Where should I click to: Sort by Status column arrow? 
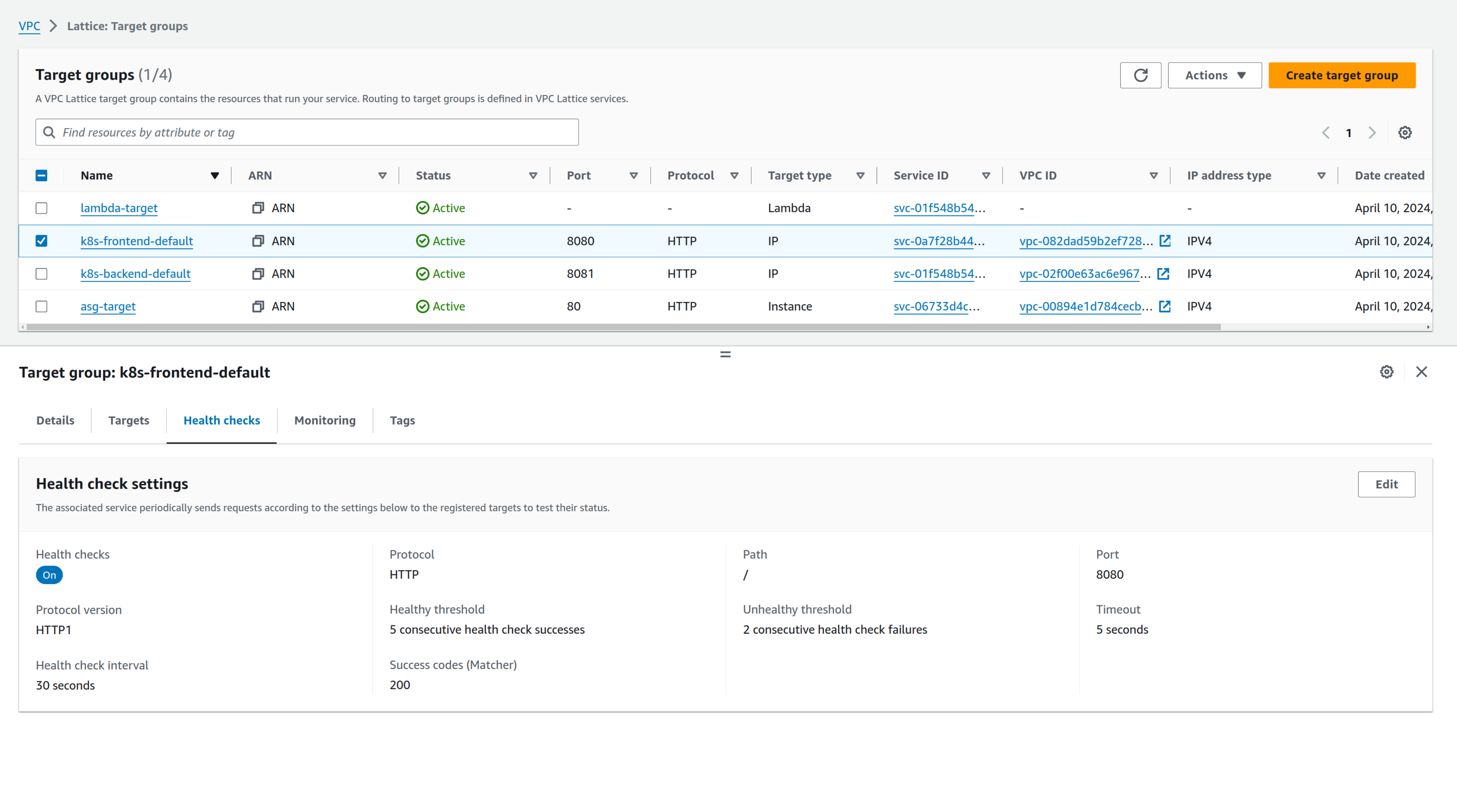[532, 175]
